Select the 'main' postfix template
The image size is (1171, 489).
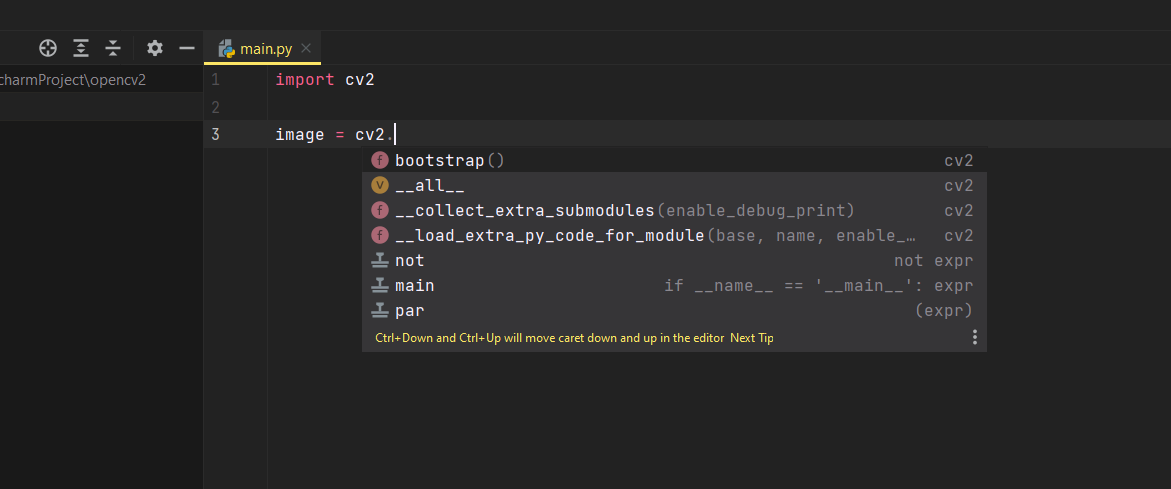pos(415,285)
